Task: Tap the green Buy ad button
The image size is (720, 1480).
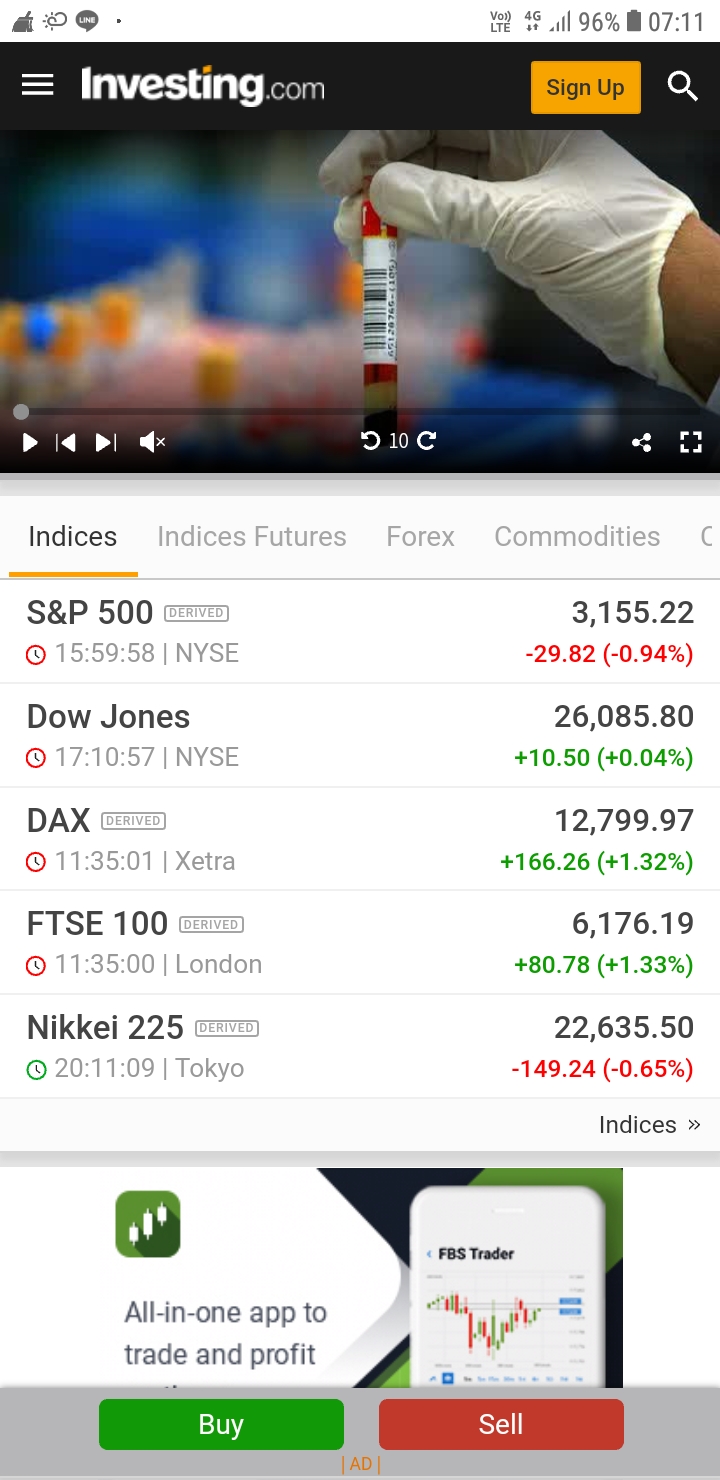Action: click(x=221, y=1424)
